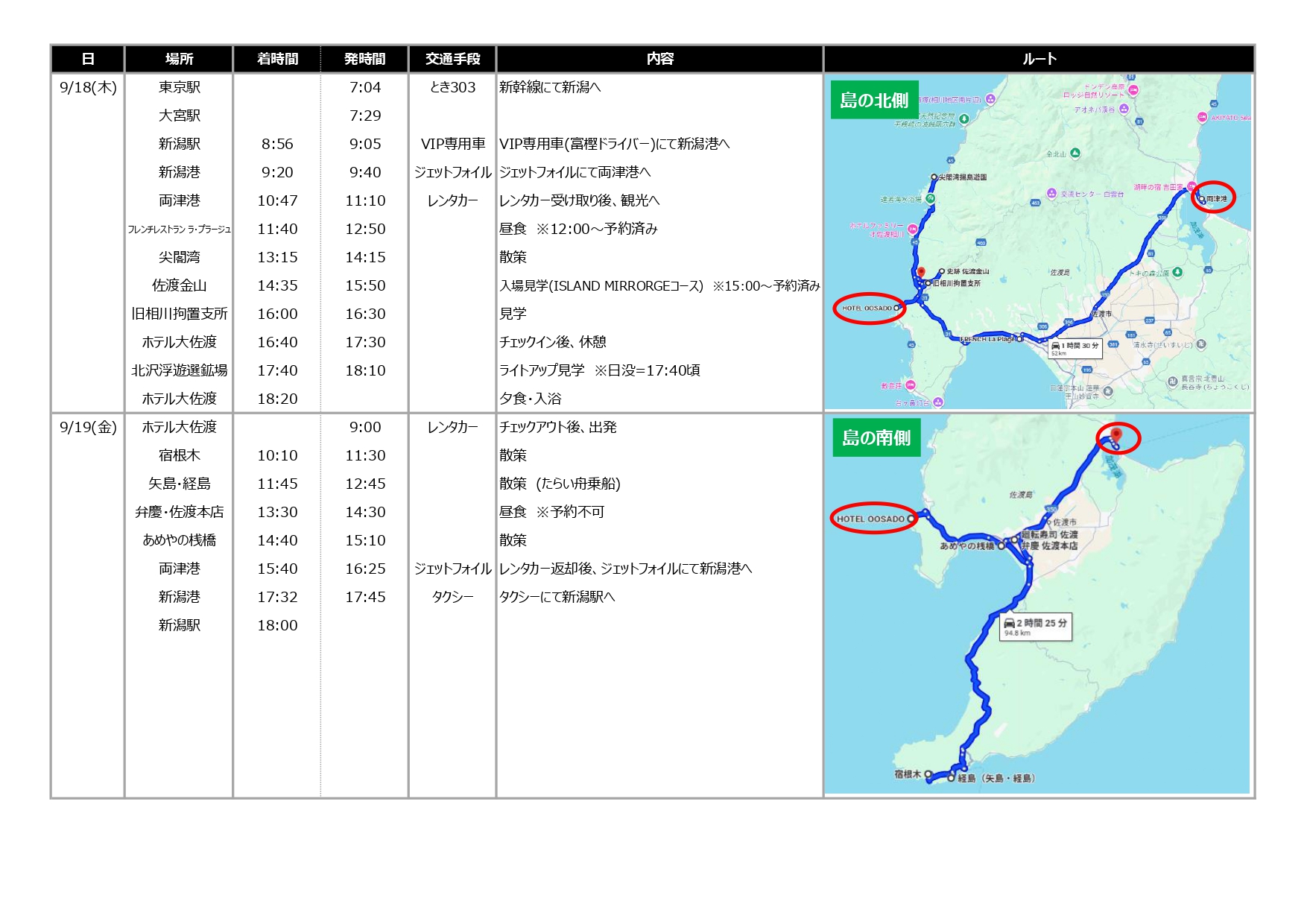This screenshot has width=1307, height=924.
Task: Click the トキの森公園 green park icon
Action: point(1177,272)
